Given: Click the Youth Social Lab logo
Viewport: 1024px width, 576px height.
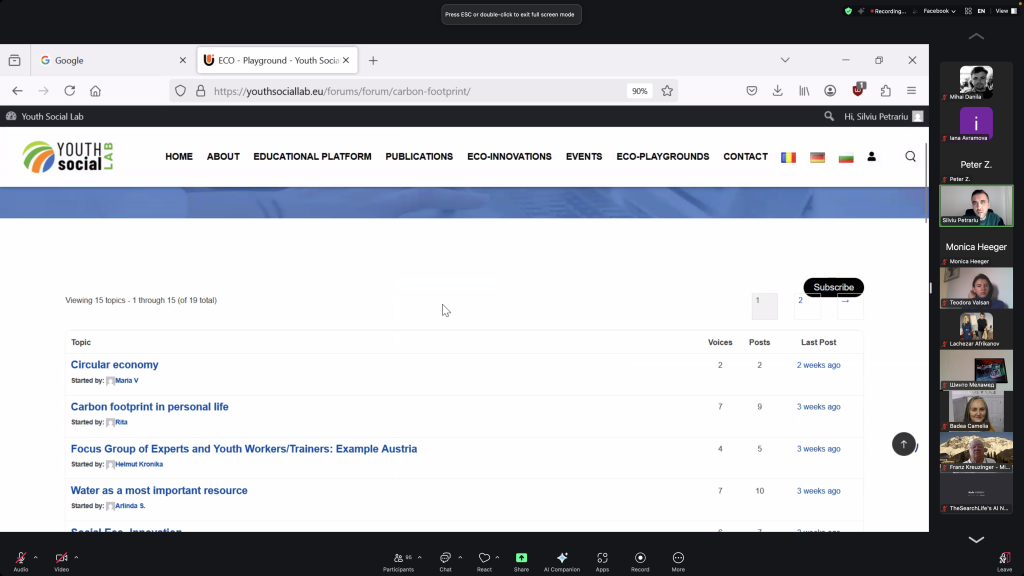Looking at the screenshot, I should click(x=68, y=157).
